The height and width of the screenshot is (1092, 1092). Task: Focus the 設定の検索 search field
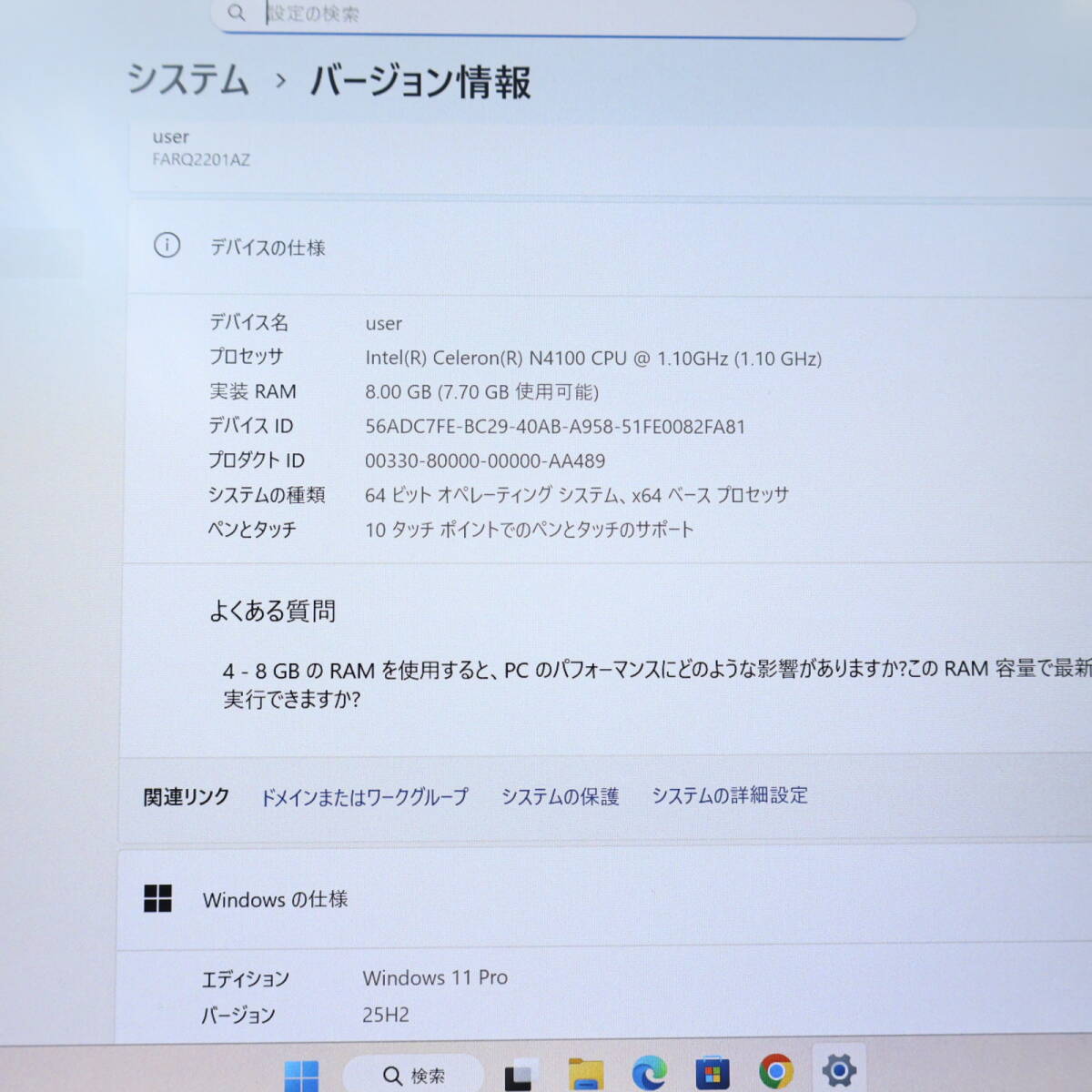562,15
